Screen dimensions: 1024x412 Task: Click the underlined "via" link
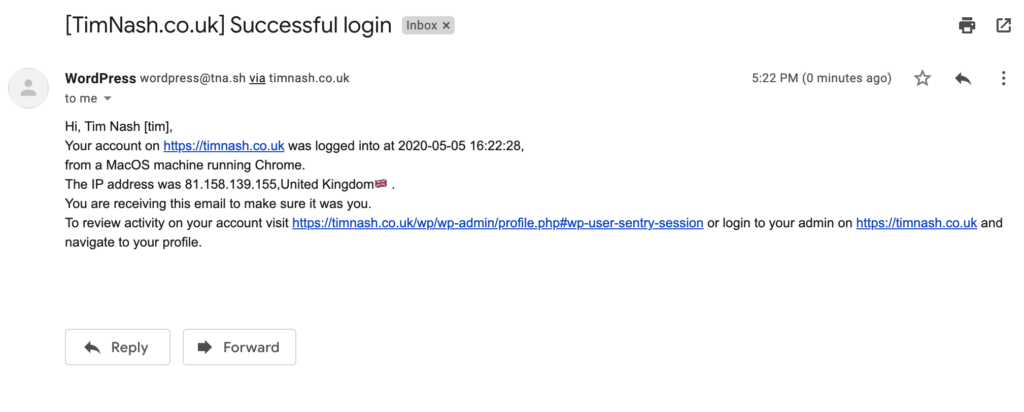(257, 78)
